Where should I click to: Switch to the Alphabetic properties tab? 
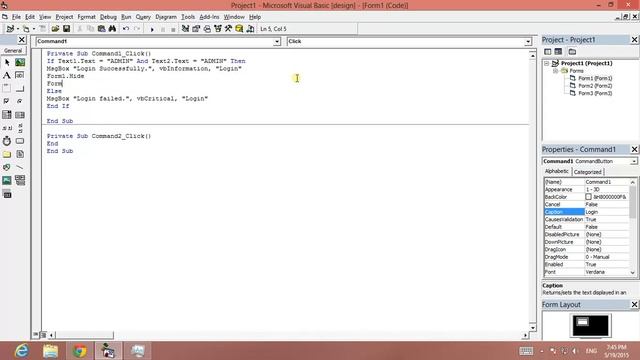557,171
